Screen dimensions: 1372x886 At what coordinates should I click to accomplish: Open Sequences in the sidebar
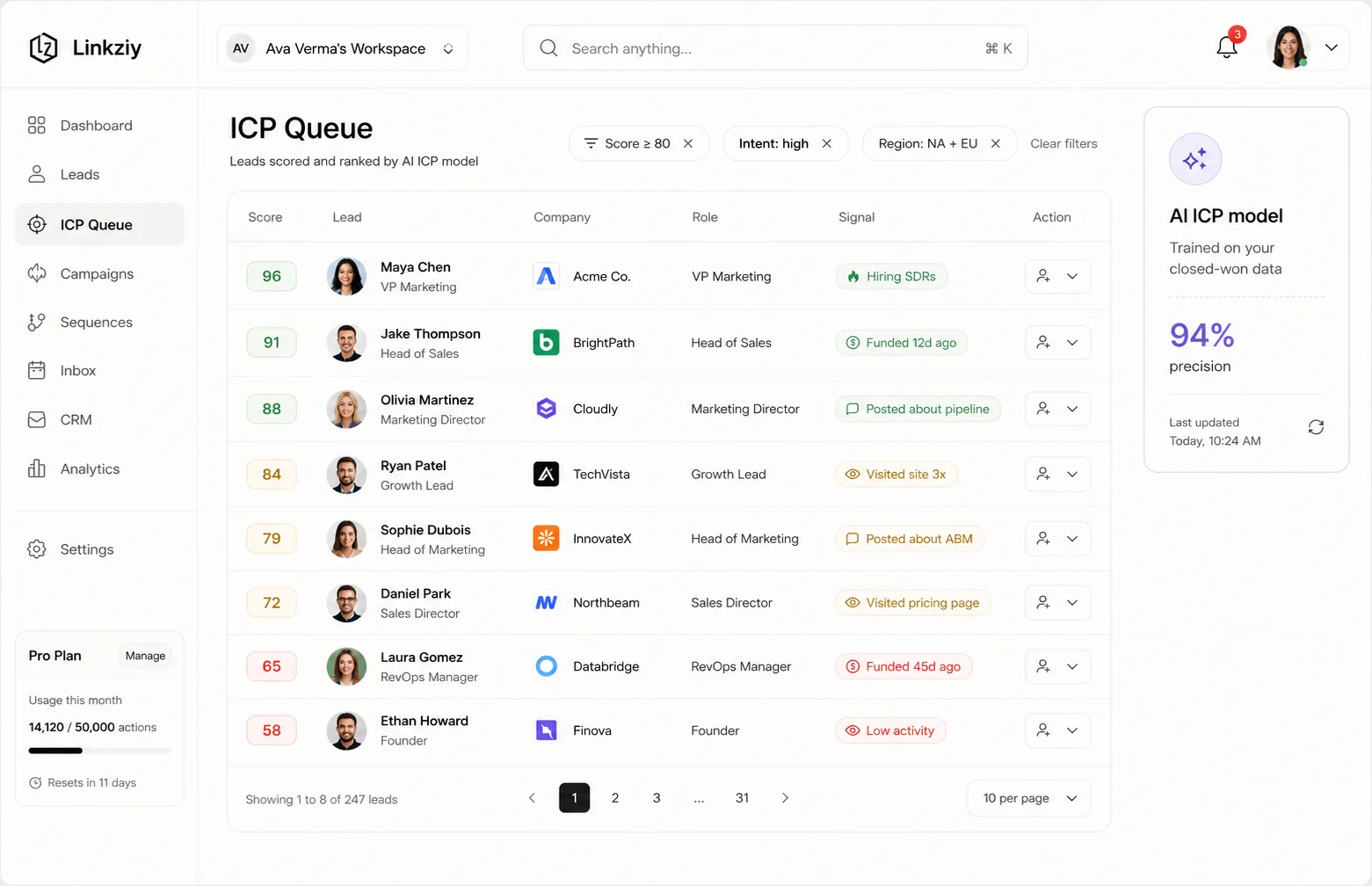pos(99,323)
